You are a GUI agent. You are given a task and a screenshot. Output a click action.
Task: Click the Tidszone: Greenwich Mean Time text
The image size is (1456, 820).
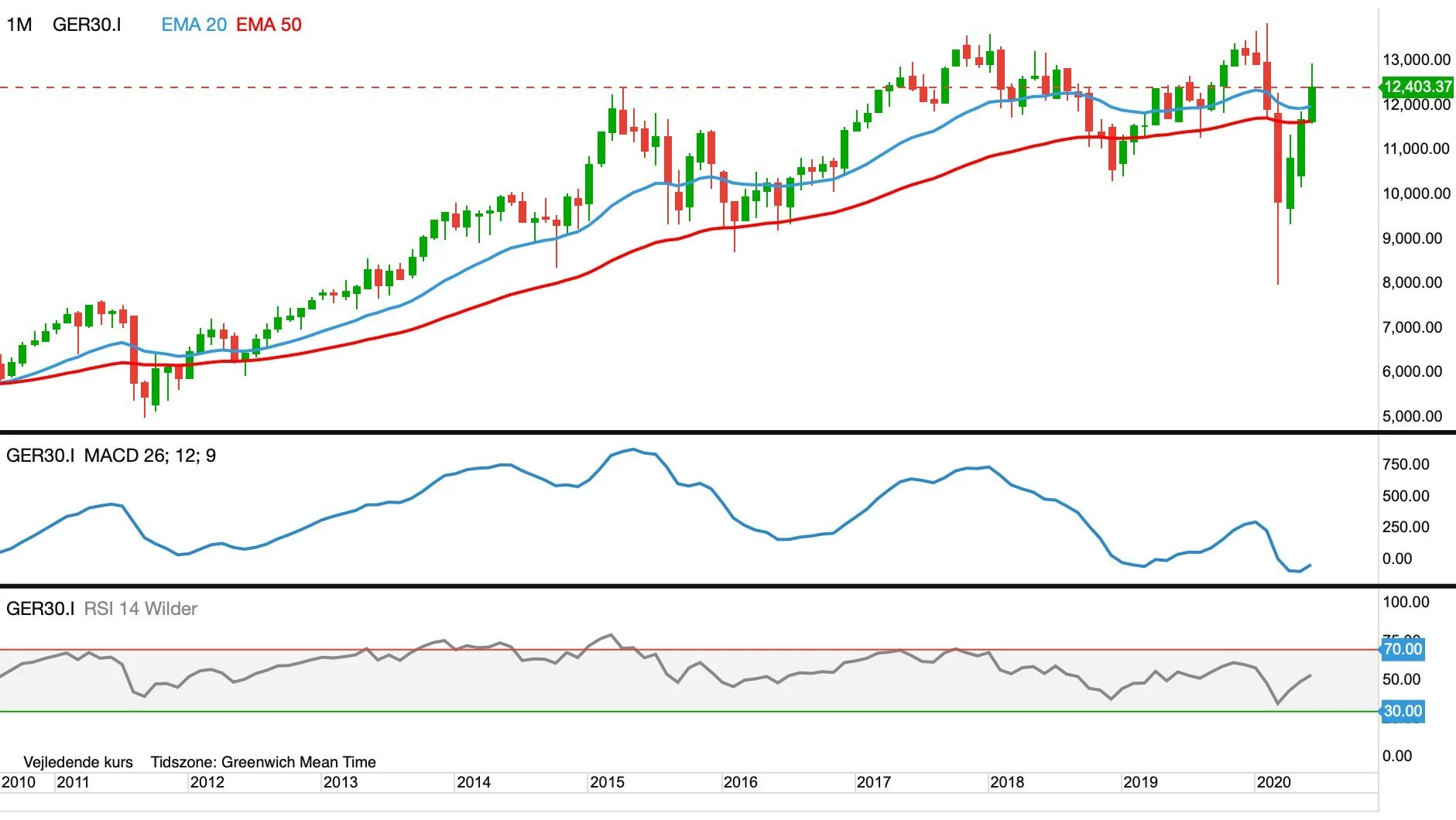pyautogui.click(x=263, y=762)
